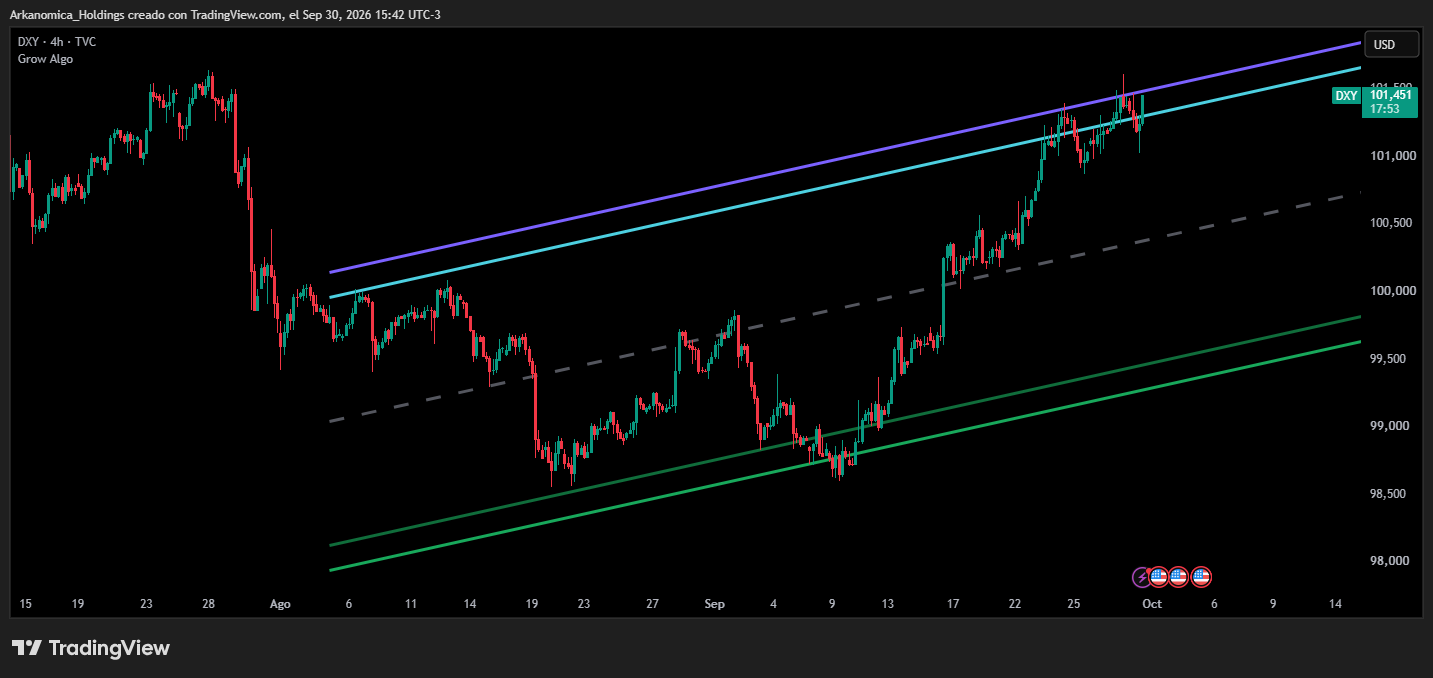Click the 15 date label on time axis

tap(26, 604)
